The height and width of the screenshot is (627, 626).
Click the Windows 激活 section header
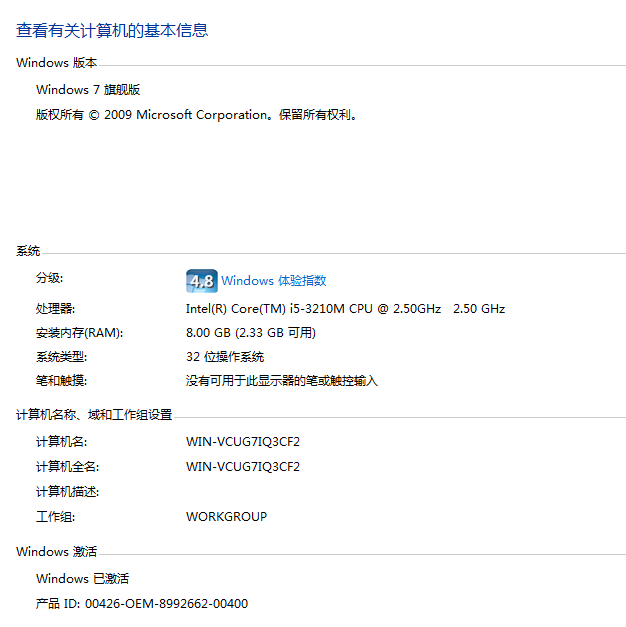56,551
